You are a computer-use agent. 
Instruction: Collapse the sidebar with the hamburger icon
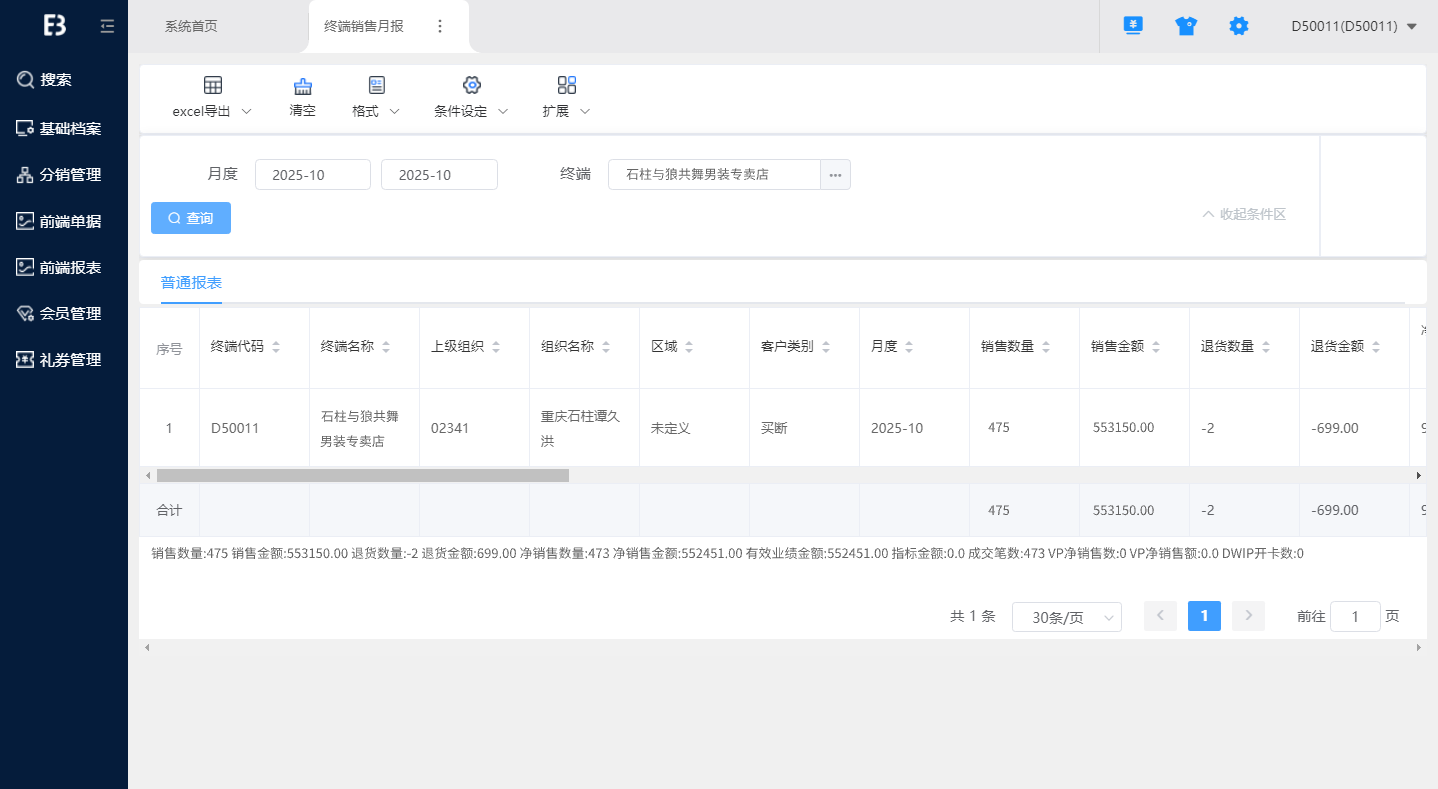(107, 27)
